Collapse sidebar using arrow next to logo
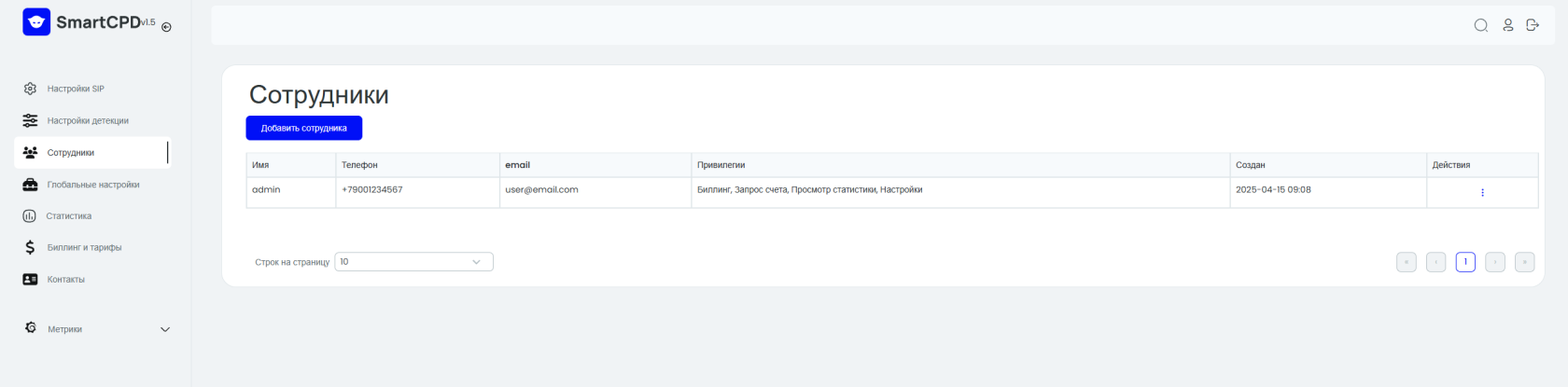 166,27
